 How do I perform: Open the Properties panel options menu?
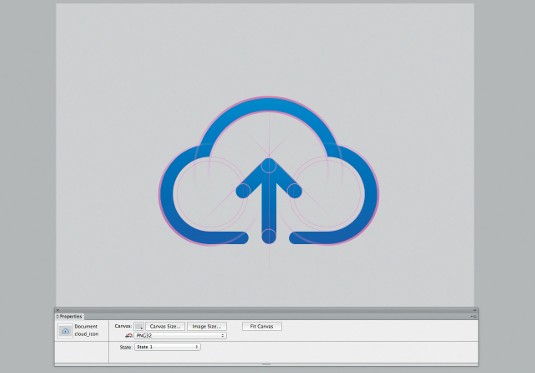tap(474, 316)
